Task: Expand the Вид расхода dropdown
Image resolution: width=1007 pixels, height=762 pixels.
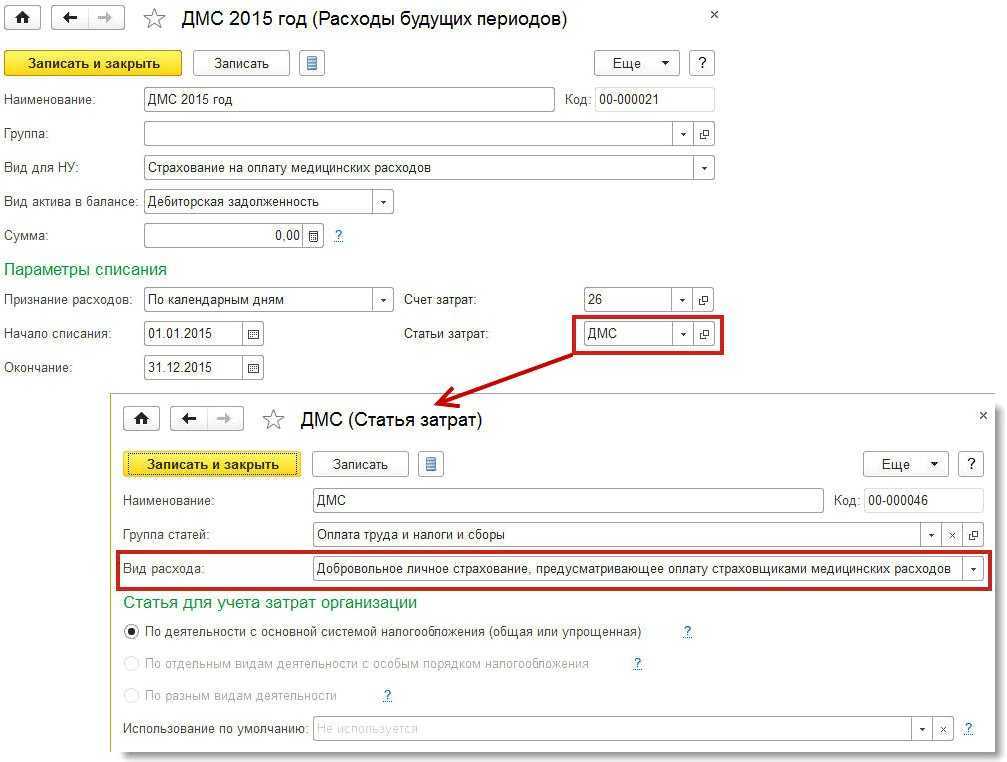Action: click(973, 569)
